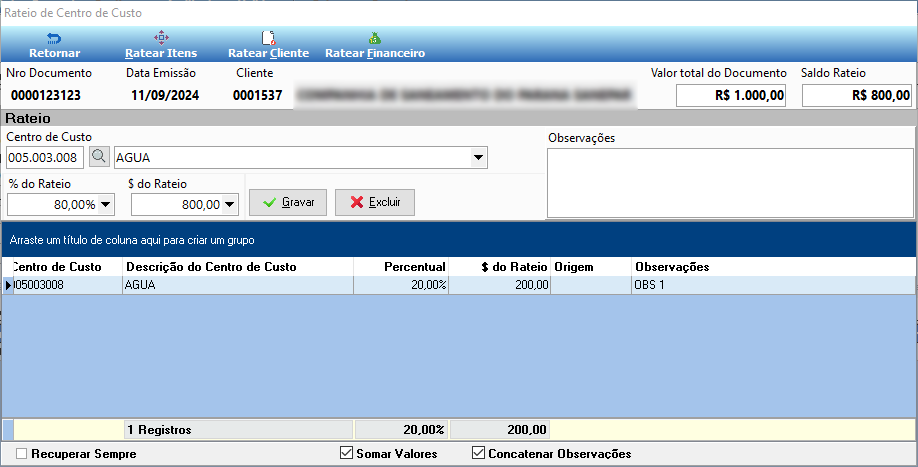
Task: Click the row indicator arrow of first row
Action: click(8, 285)
